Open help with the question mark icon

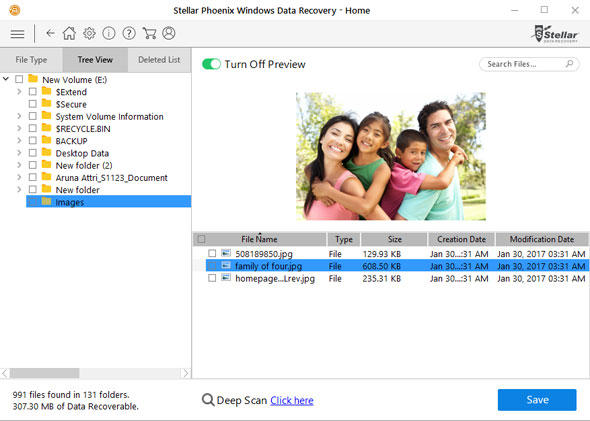[129, 33]
